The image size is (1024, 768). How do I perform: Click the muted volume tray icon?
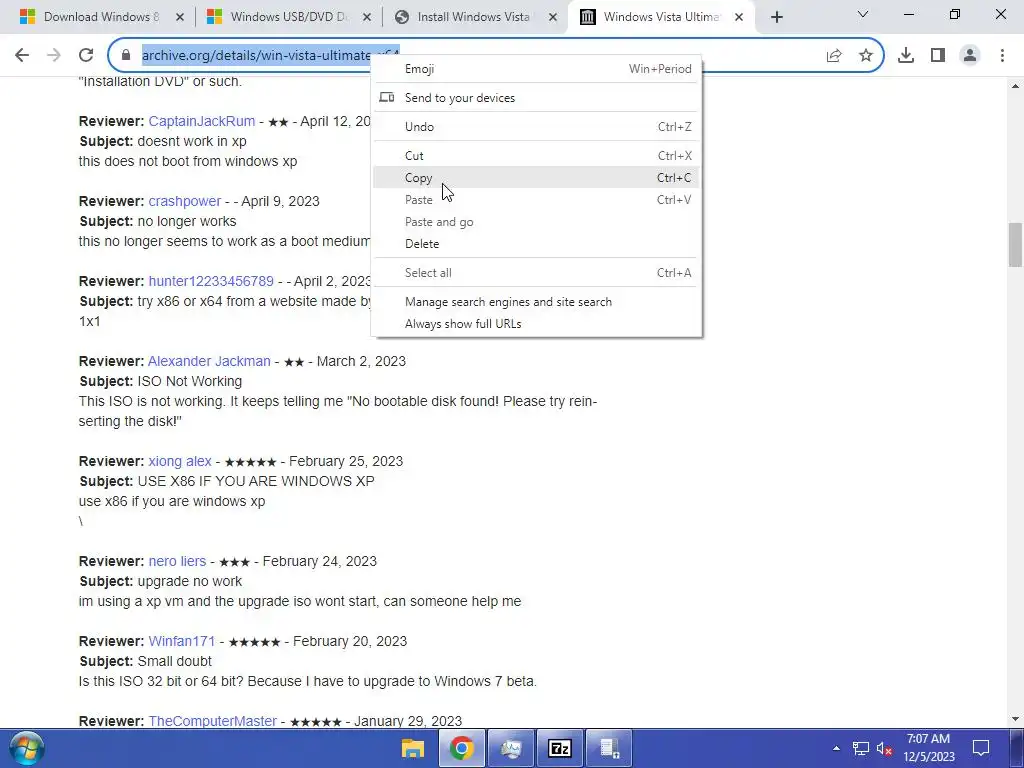(885, 748)
